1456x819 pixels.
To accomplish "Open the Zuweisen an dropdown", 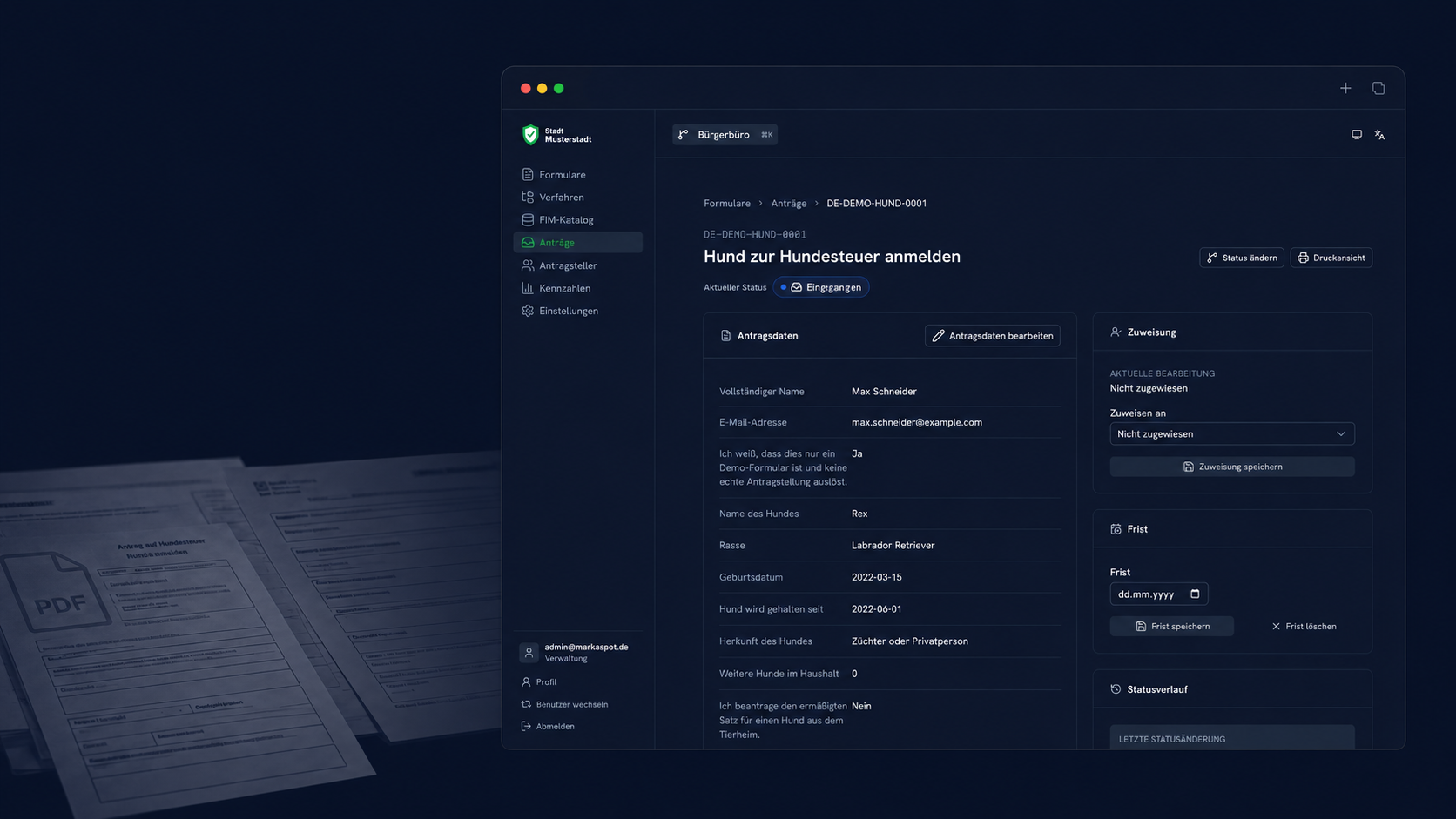I will pyautogui.click(x=1231, y=433).
